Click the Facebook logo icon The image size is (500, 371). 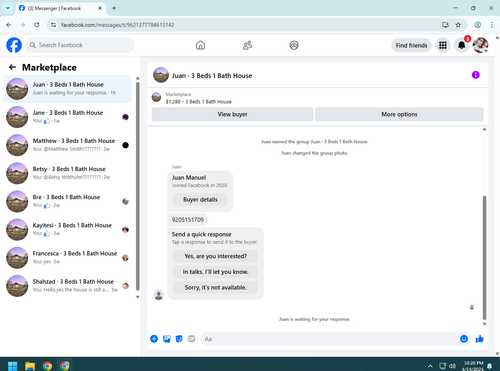coord(14,45)
